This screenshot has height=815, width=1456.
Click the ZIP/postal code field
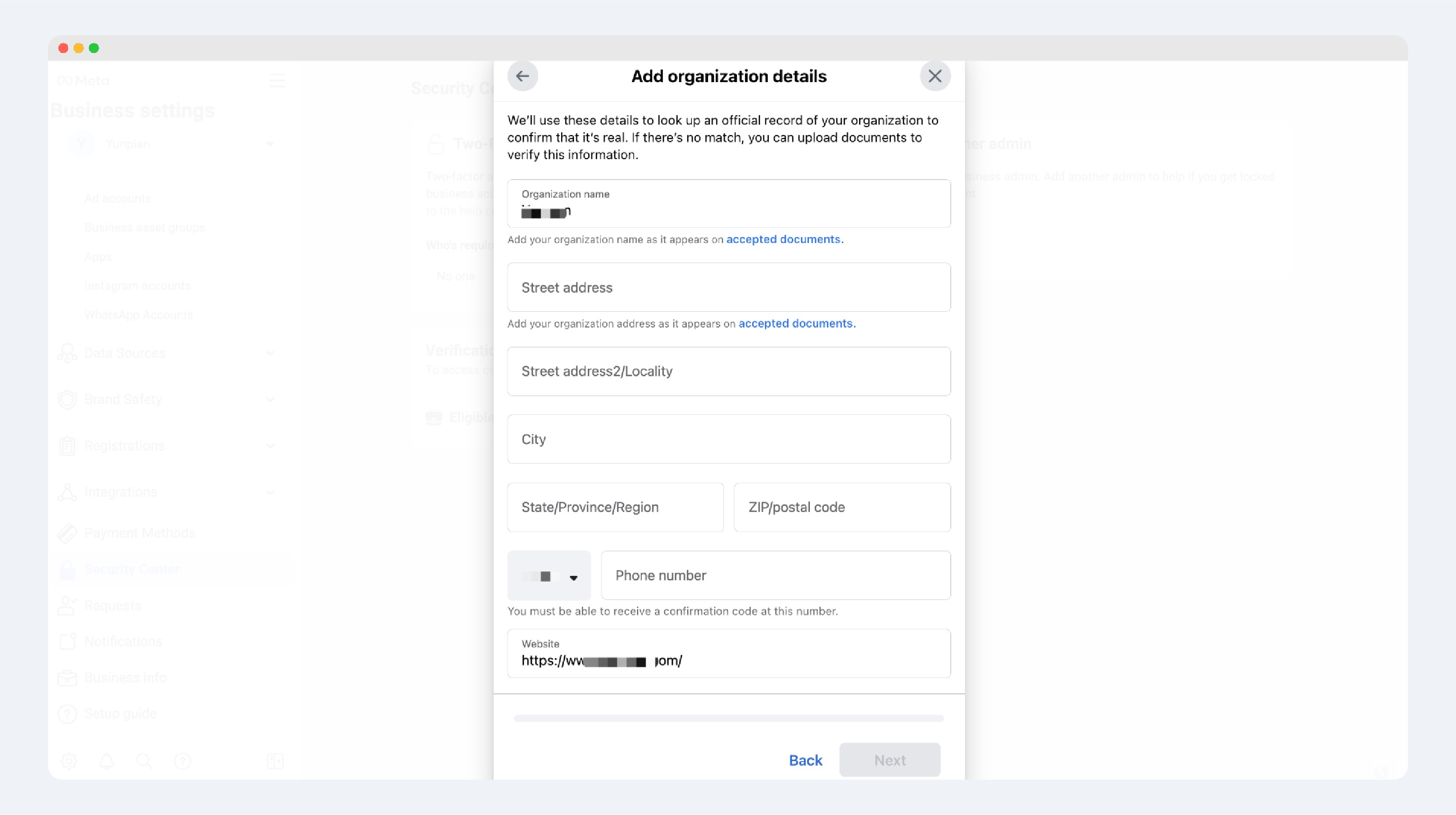point(841,507)
